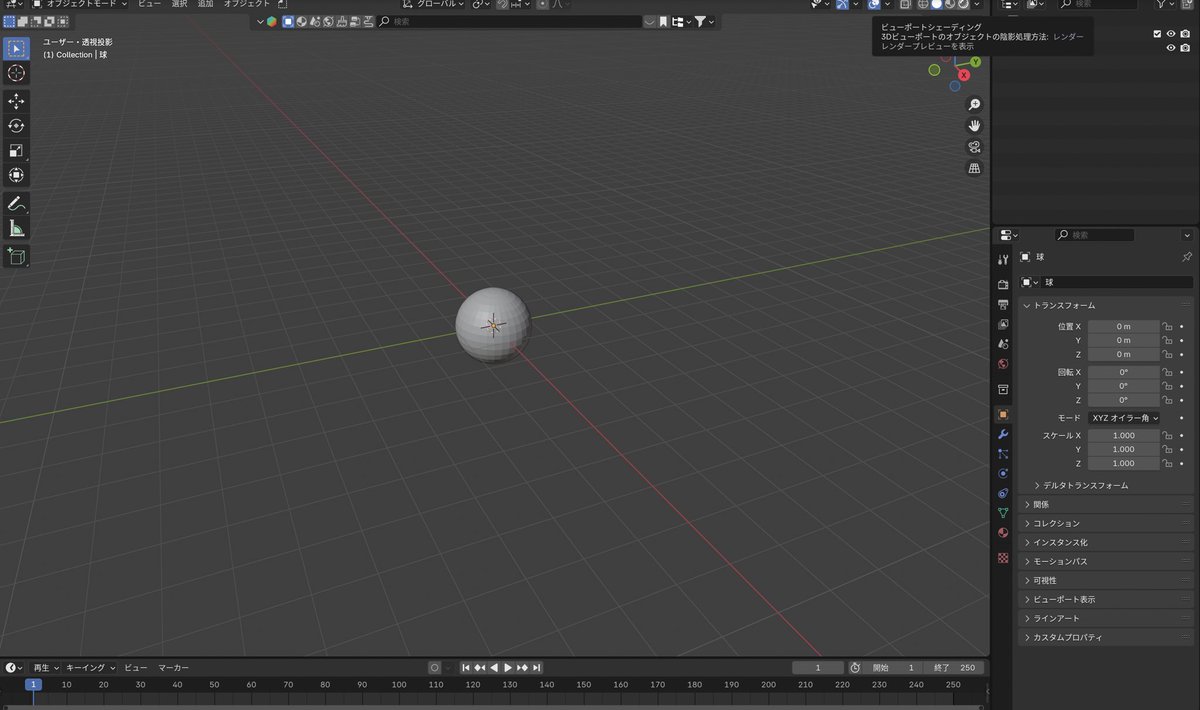Click the 終了 250 end frame field
1200x710 pixels.
(x=955, y=667)
